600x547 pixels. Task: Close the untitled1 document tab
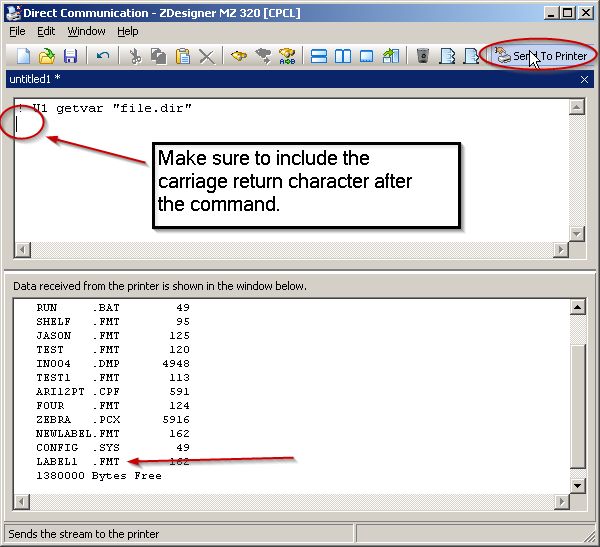point(584,79)
